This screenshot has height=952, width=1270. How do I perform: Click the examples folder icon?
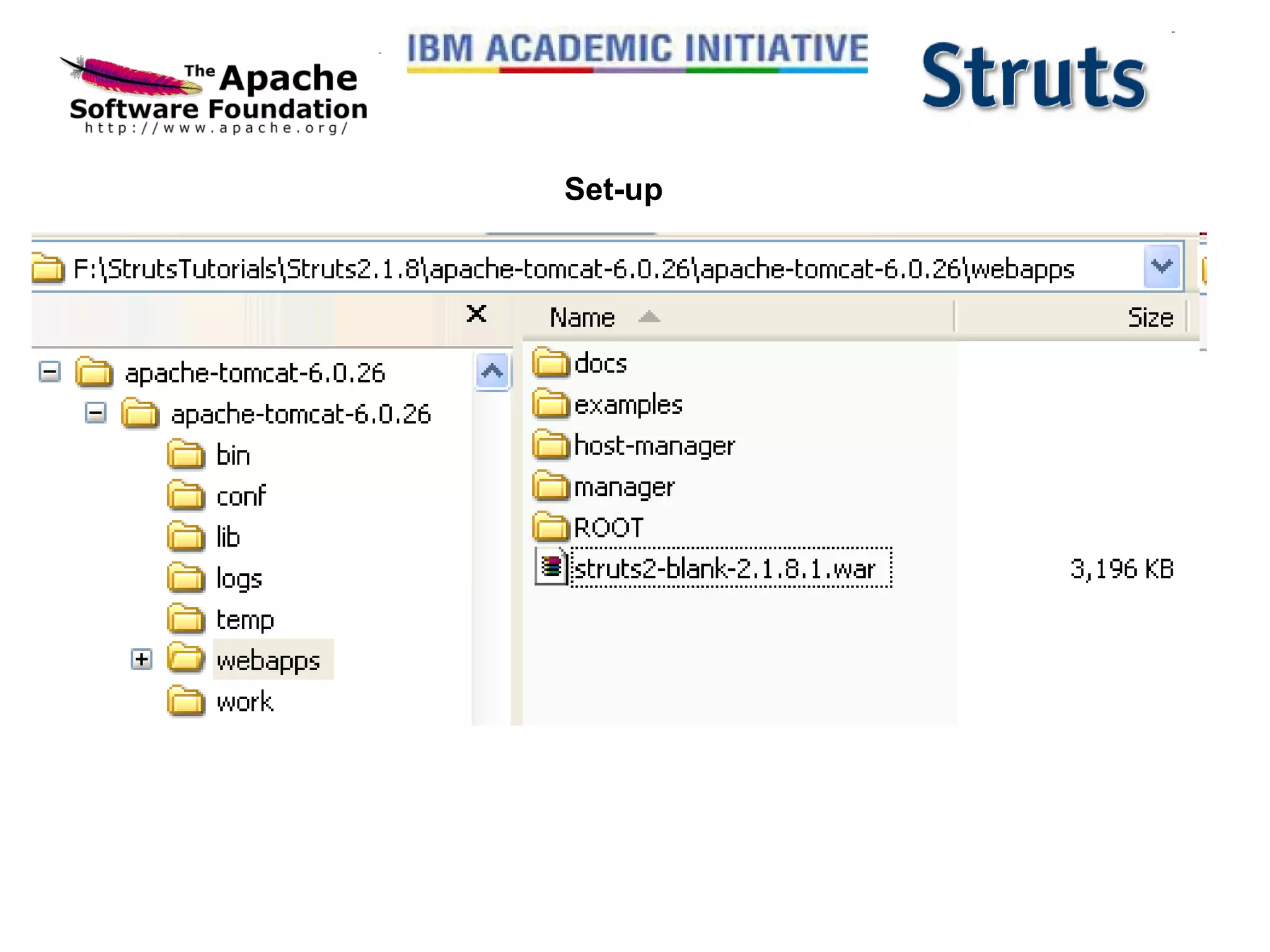pos(551,403)
